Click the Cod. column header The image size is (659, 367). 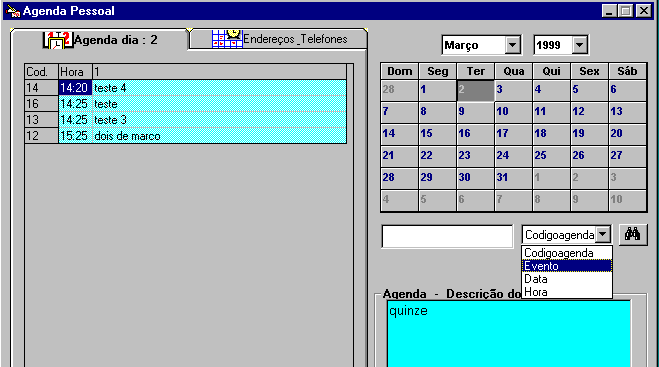(41, 72)
